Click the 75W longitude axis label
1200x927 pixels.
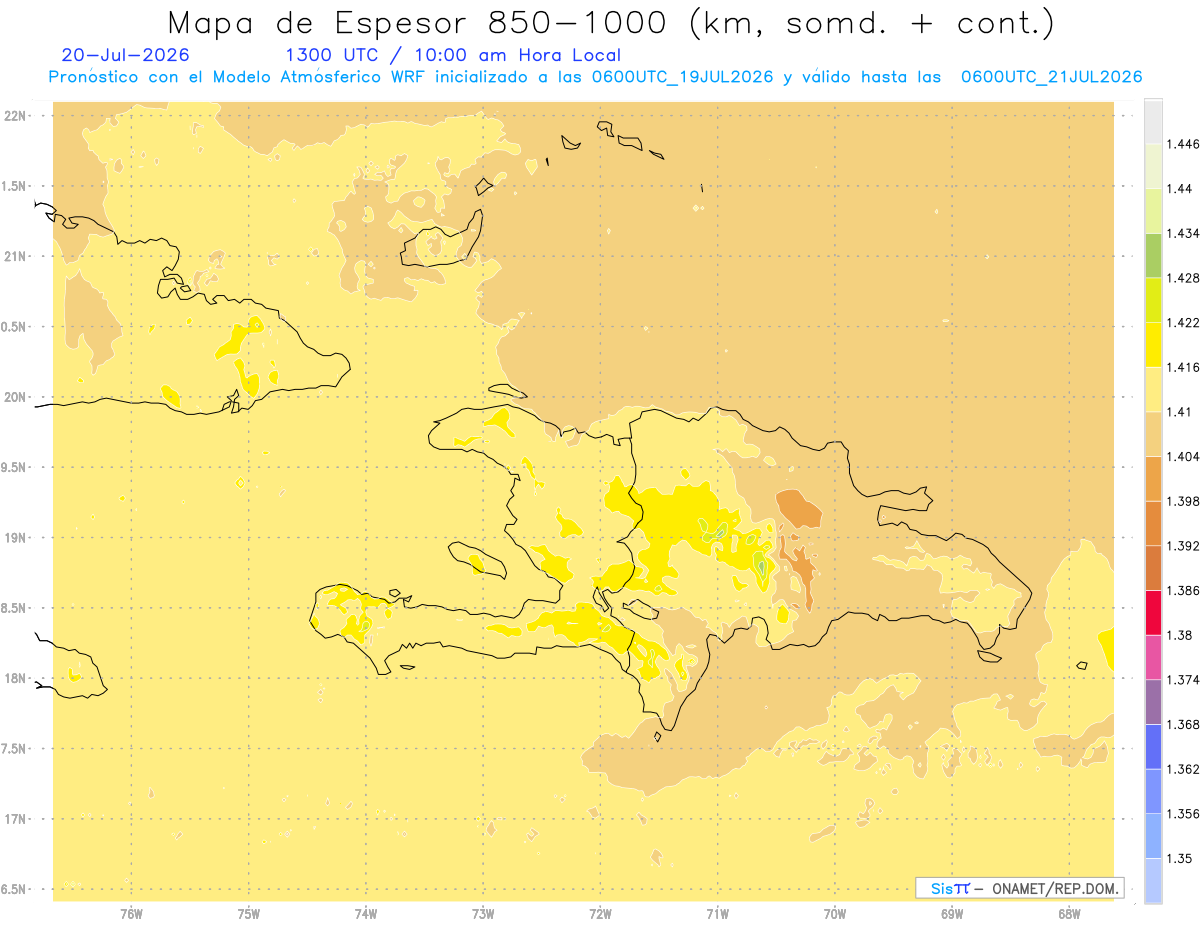pyautogui.click(x=249, y=913)
